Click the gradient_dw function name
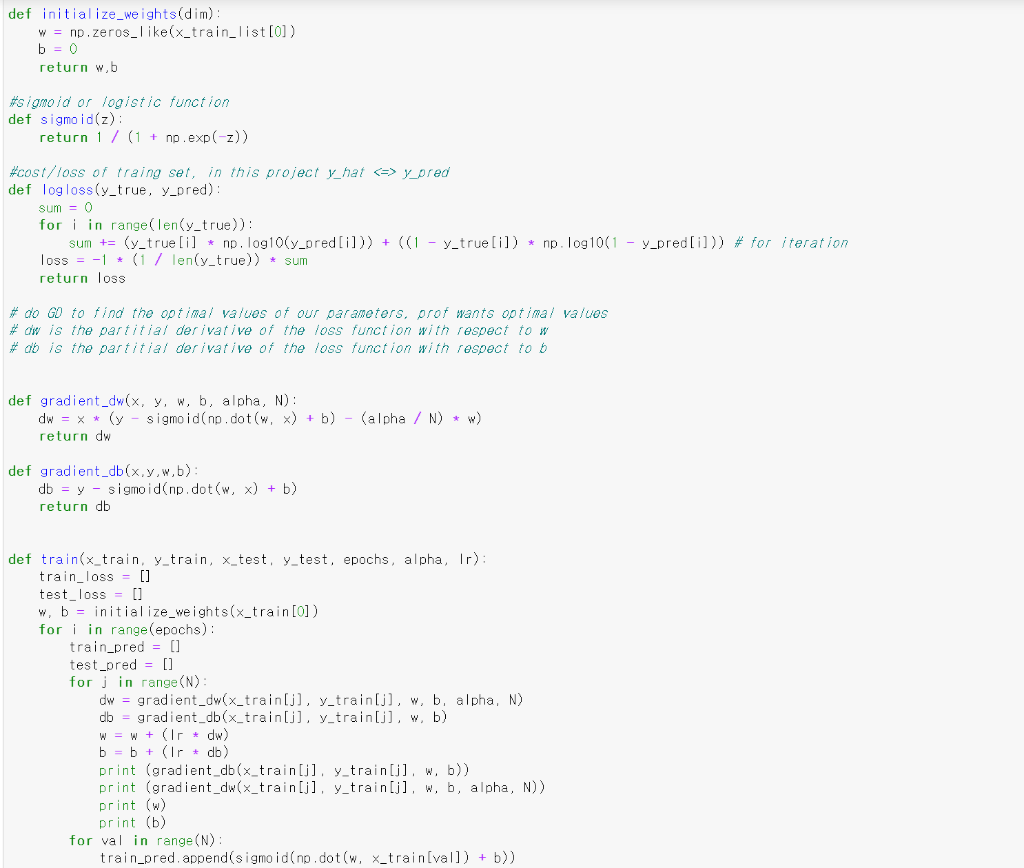 (x=84, y=400)
